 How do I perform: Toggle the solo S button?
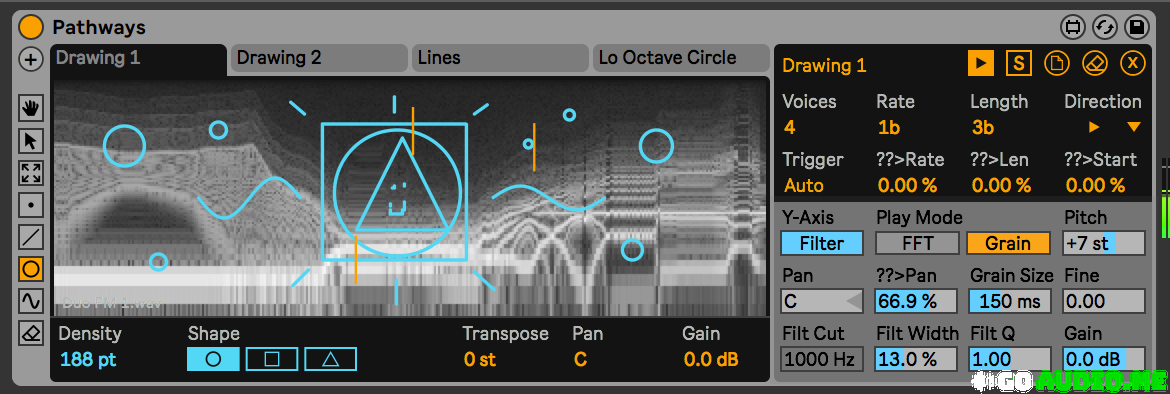point(1019,64)
